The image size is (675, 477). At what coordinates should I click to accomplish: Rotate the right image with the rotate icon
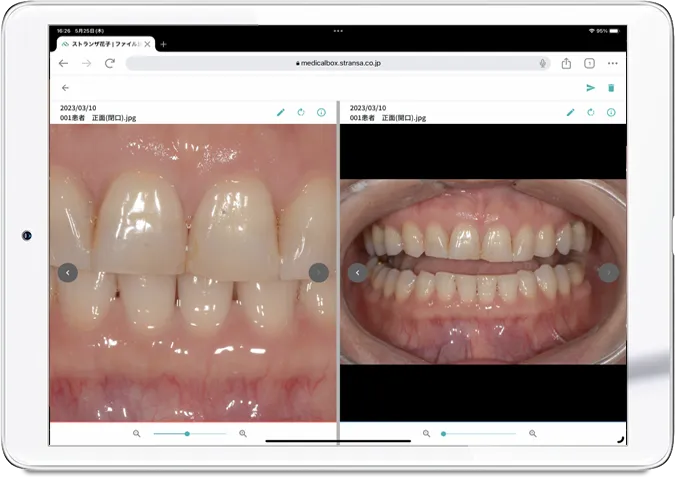[590, 112]
